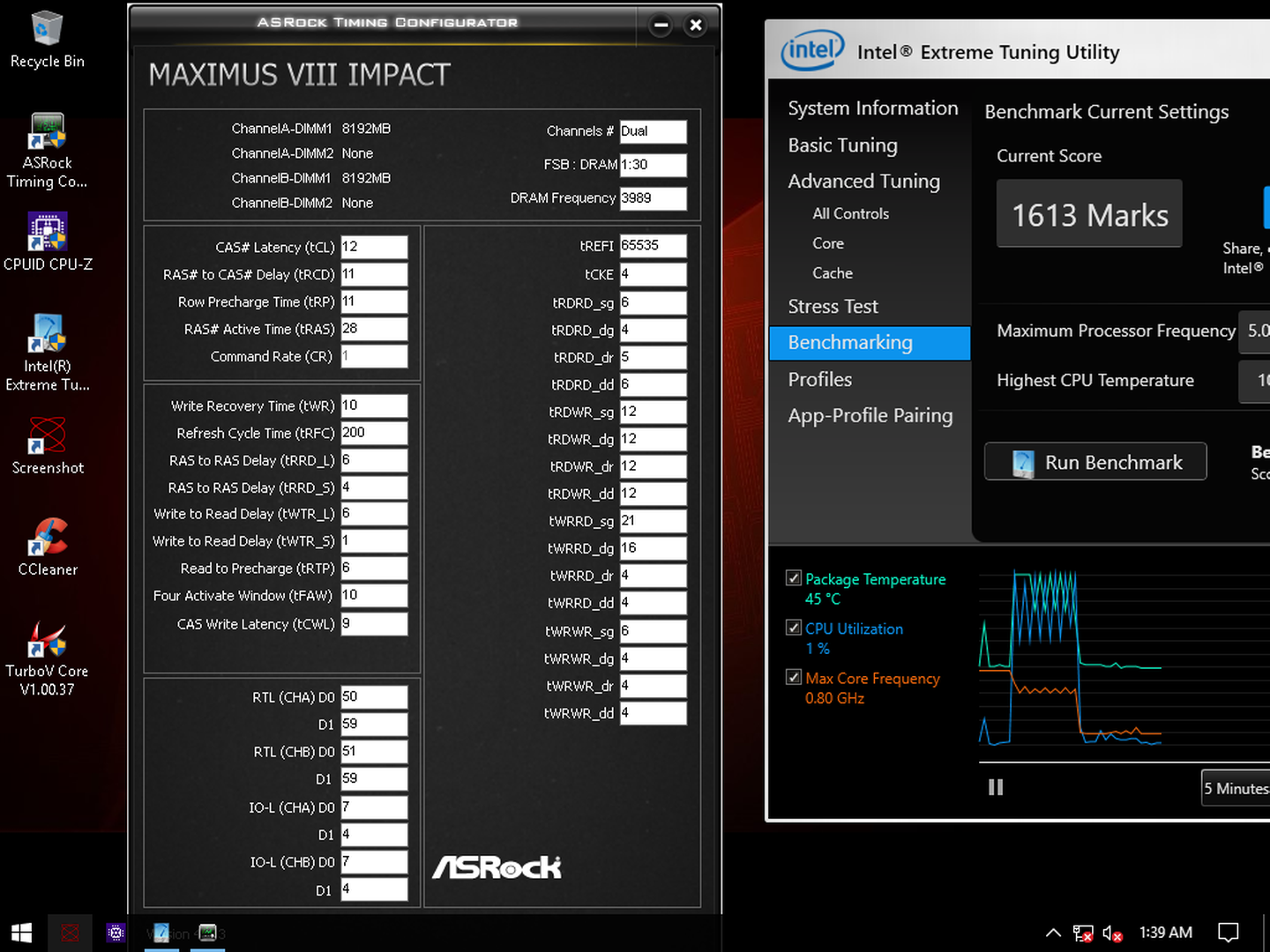Open Profiles section
The height and width of the screenshot is (952, 1270).
pos(819,380)
